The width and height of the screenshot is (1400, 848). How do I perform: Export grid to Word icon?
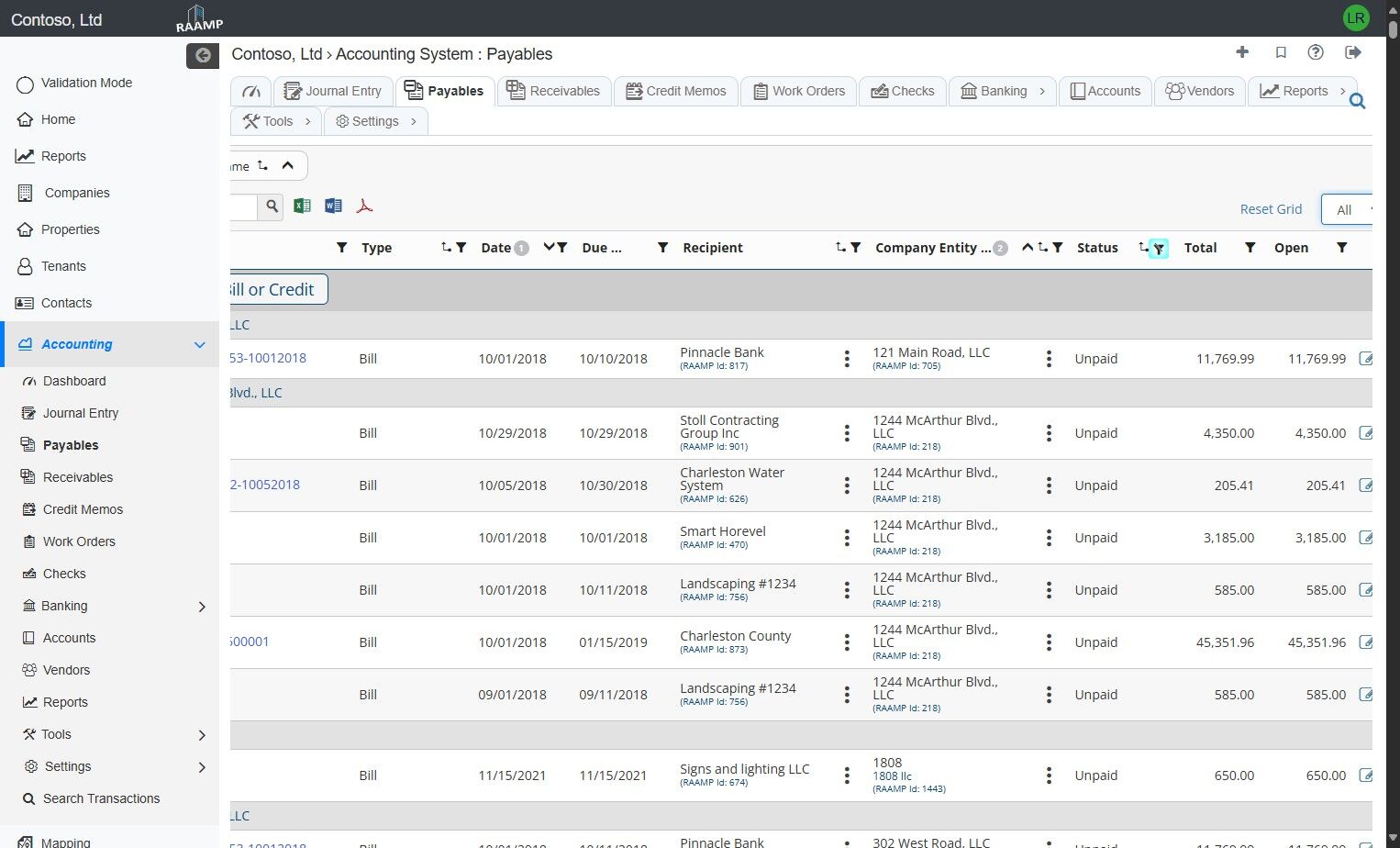[333, 206]
